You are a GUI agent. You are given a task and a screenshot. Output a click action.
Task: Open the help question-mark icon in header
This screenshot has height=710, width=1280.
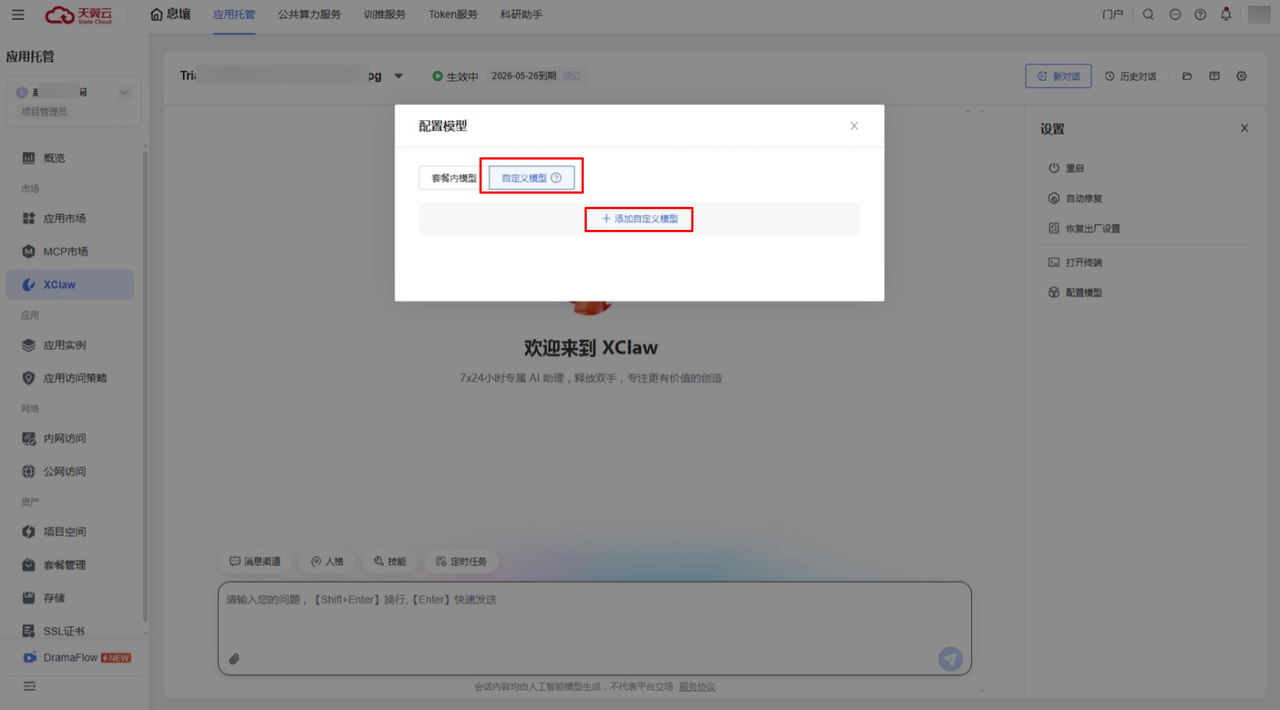(x=1200, y=15)
